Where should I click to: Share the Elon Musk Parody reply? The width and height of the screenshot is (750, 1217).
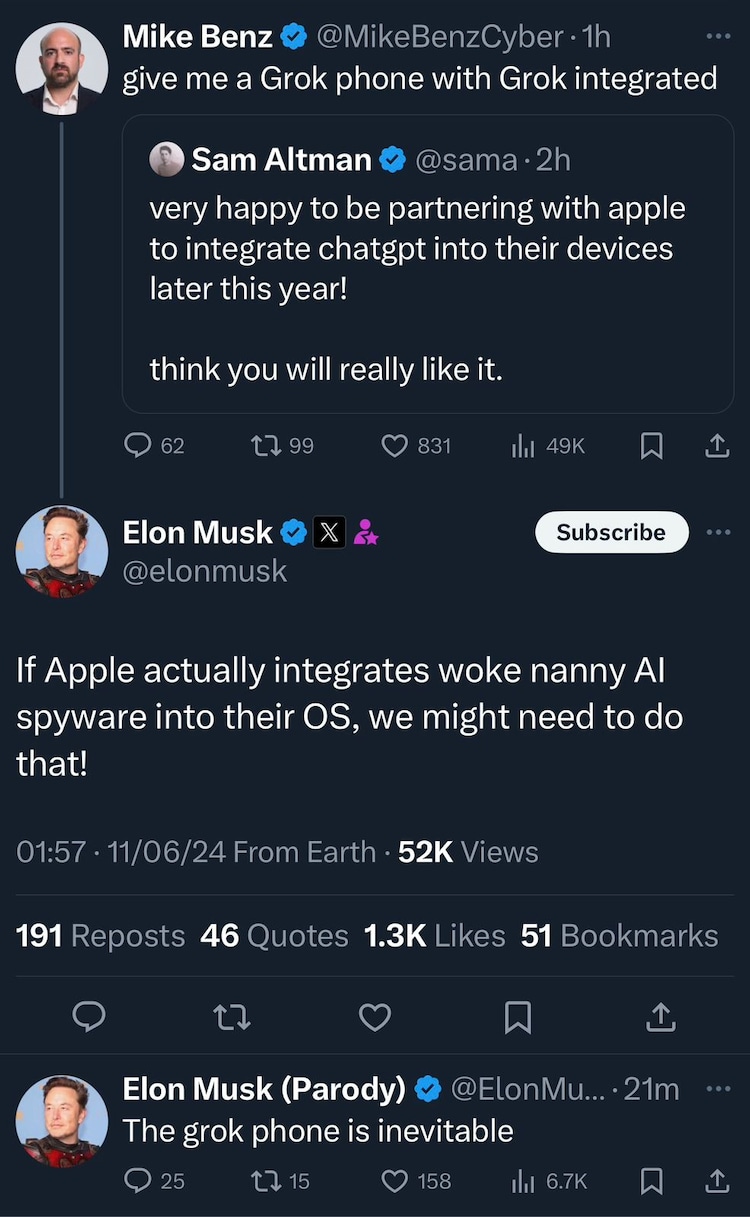tap(717, 1181)
